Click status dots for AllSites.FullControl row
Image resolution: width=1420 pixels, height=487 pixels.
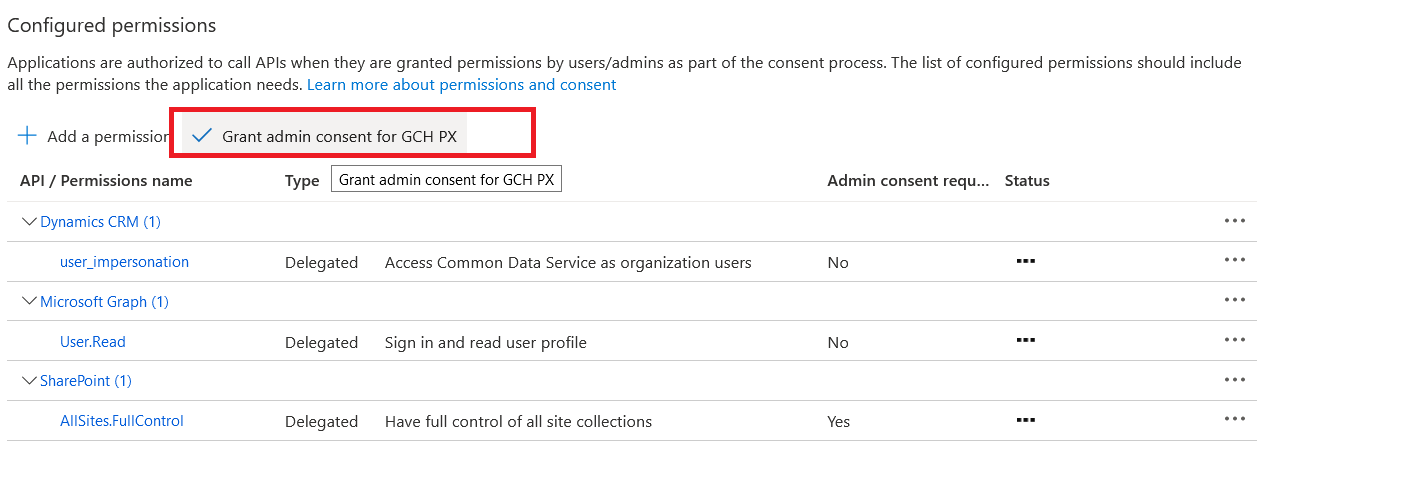tap(1025, 420)
